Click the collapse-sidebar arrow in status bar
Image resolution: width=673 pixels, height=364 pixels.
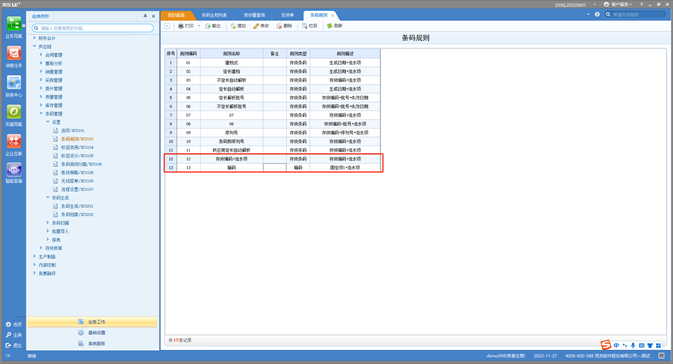8,355
